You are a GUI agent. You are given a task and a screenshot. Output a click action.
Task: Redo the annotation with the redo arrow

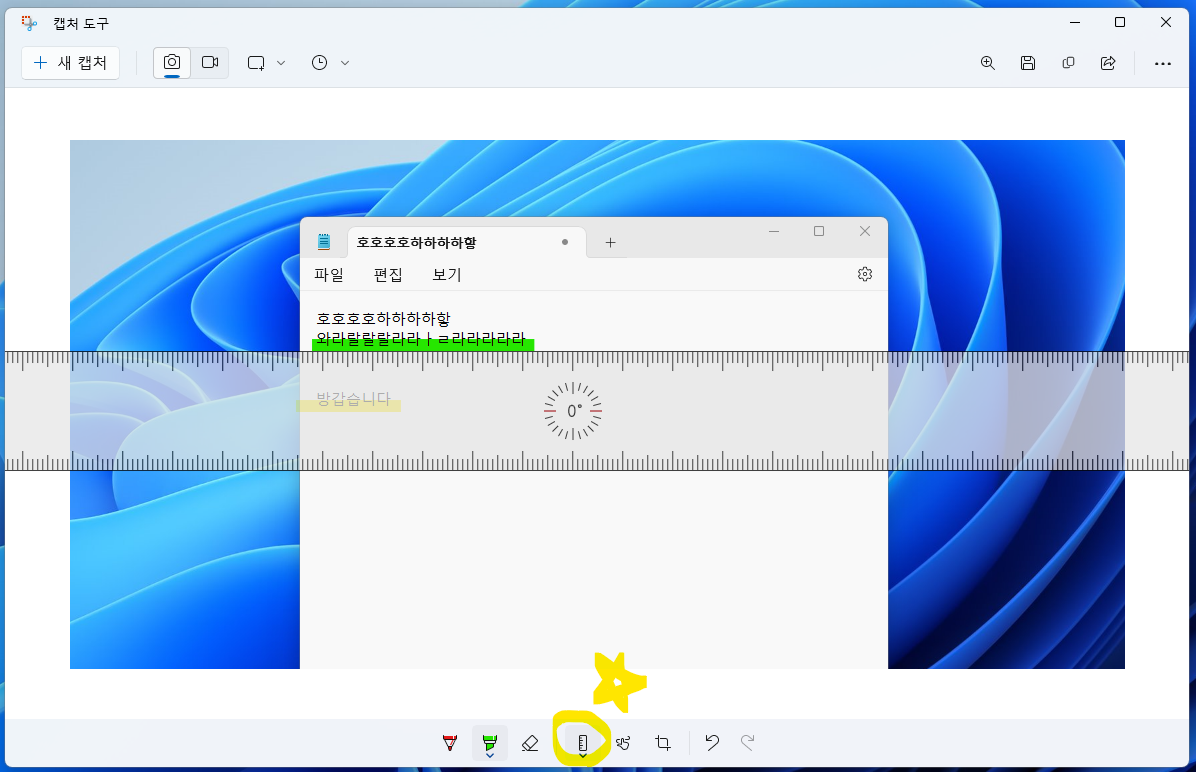[x=748, y=742]
